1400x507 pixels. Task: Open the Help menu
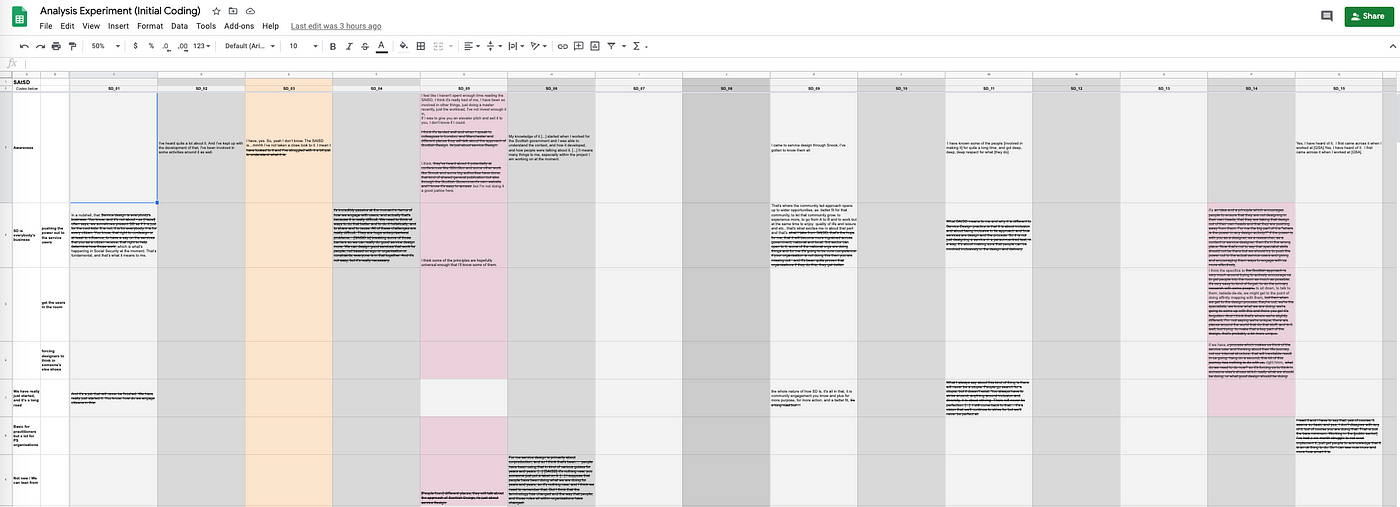tap(270, 26)
